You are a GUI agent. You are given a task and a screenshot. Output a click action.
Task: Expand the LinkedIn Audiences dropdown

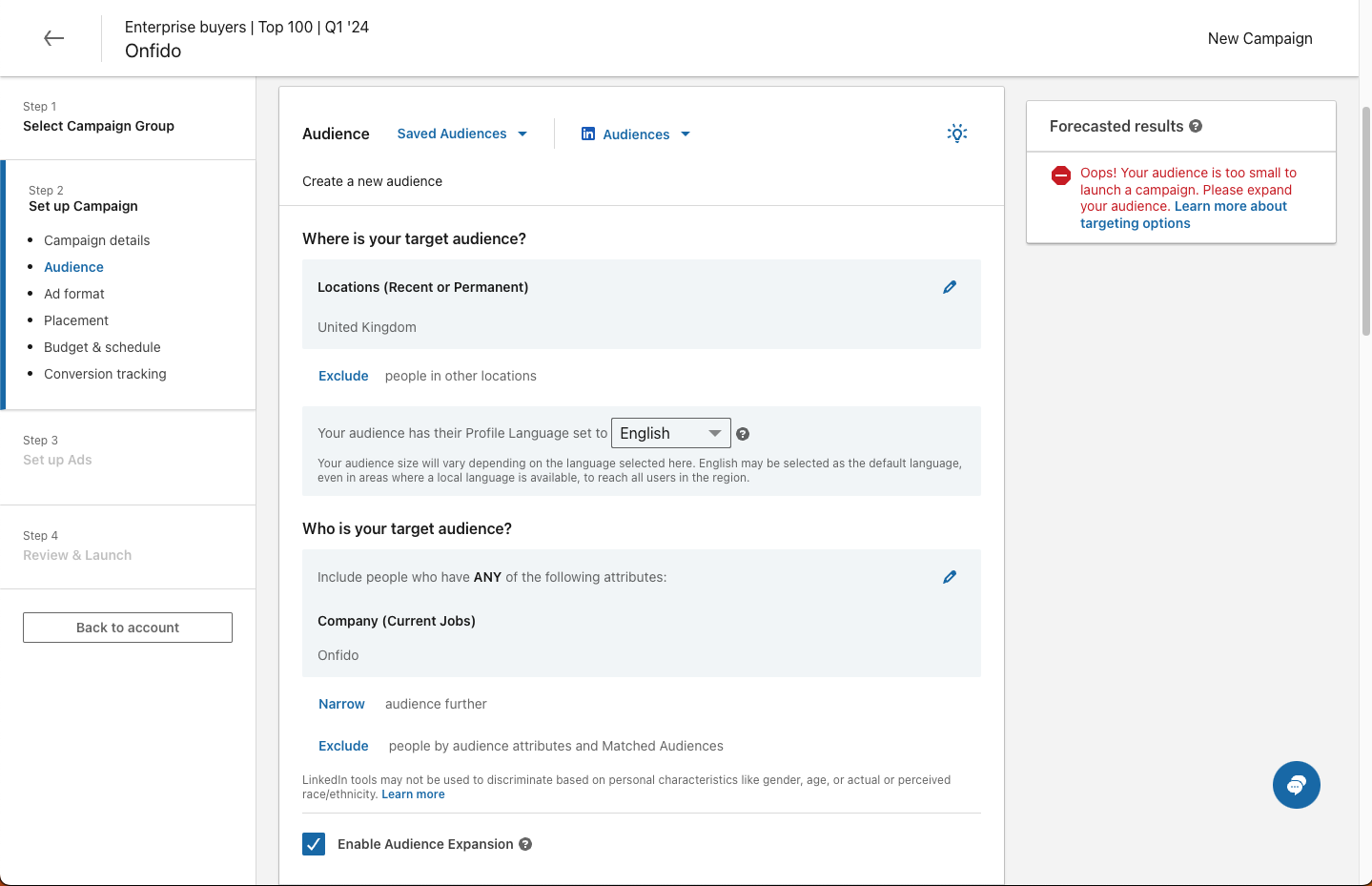tap(636, 134)
